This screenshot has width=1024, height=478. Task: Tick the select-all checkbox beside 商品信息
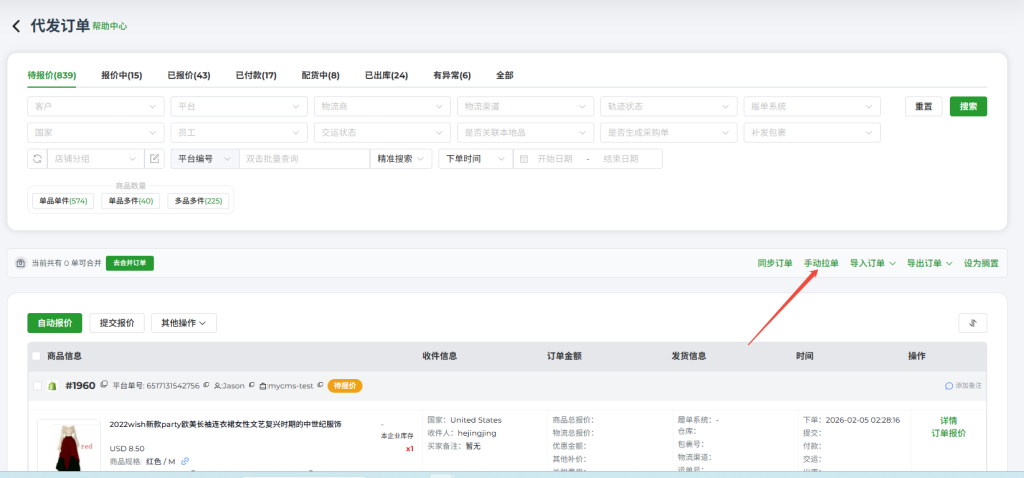tap(37, 356)
